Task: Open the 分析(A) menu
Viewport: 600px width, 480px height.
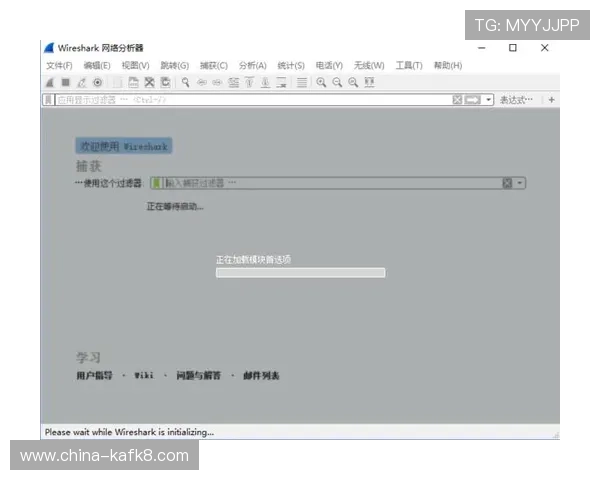Action: click(x=253, y=65)
